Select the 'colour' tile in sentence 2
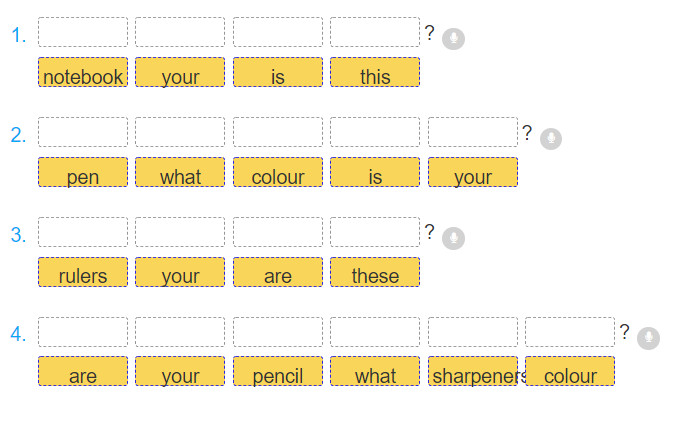This screenshot has width=695, height=421. point(278,172)
